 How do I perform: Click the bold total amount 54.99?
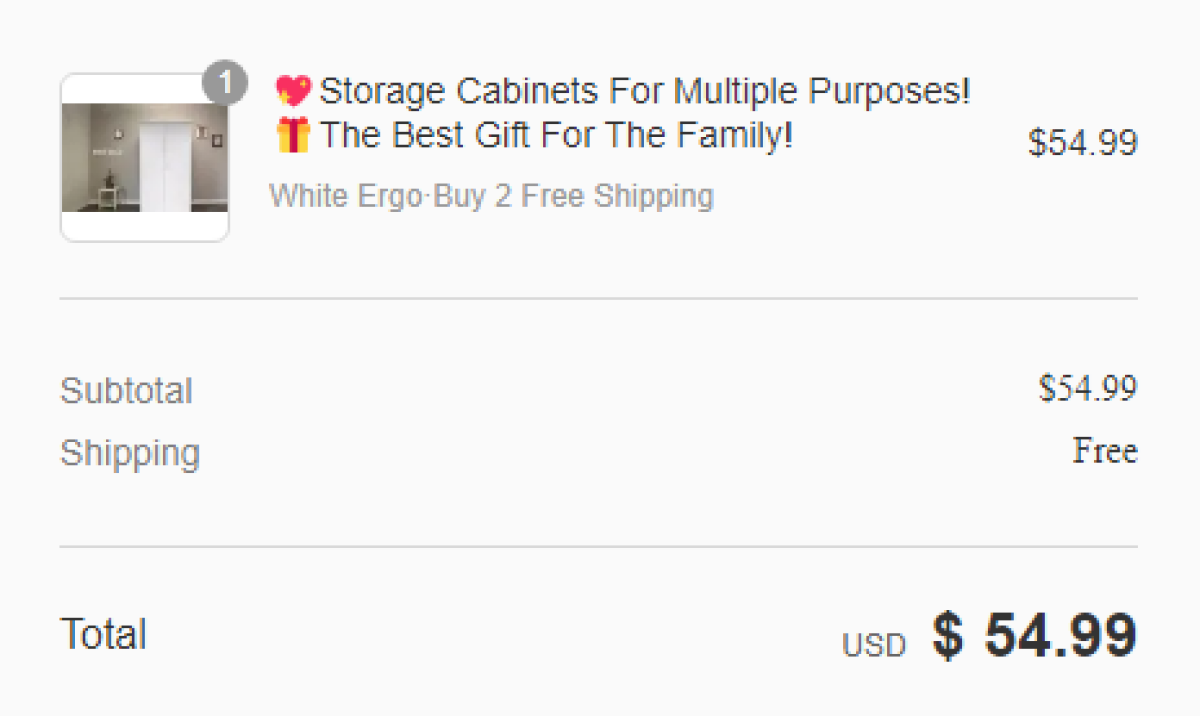(1060, 635)
